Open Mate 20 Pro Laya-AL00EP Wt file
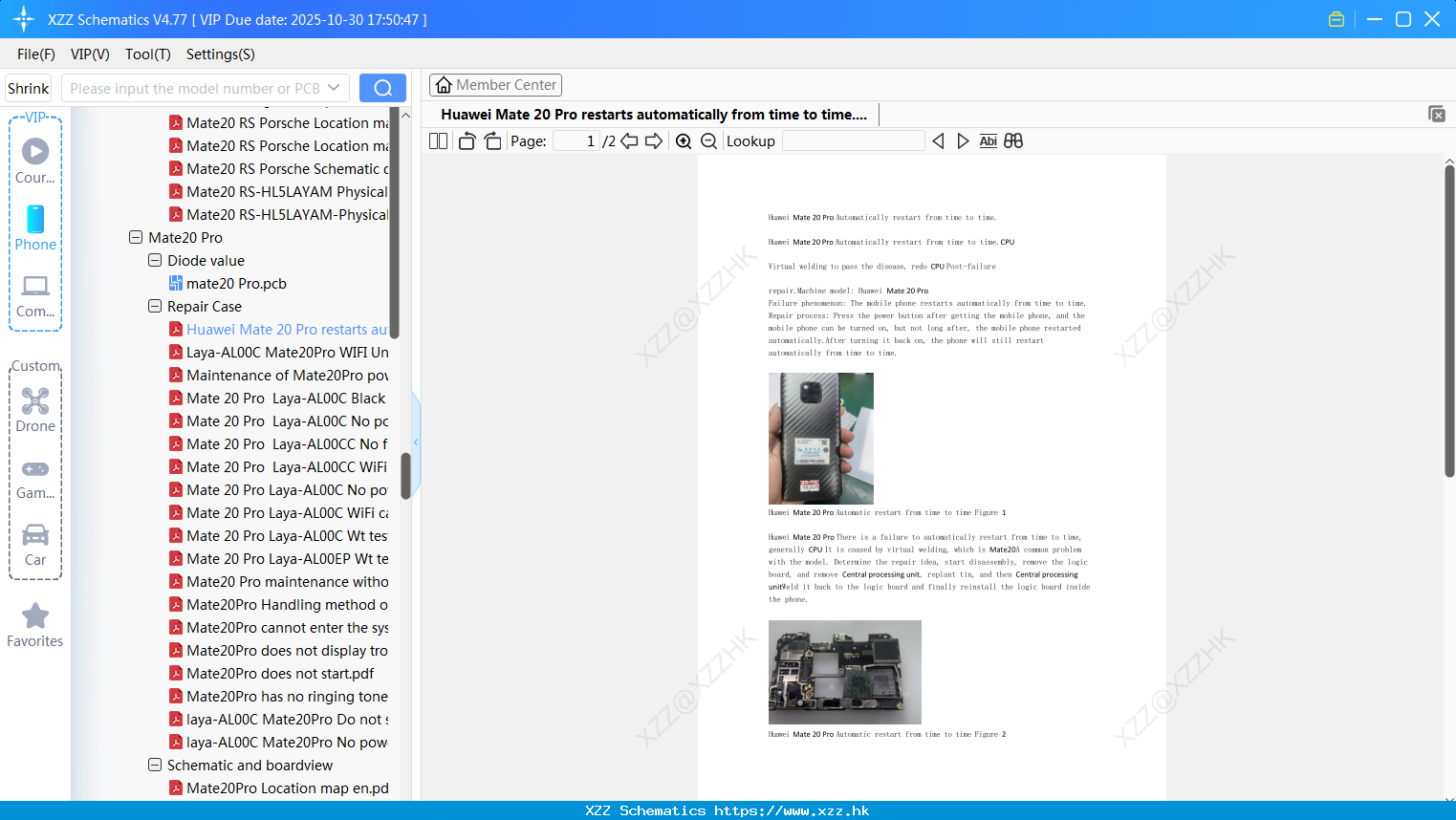Screen dimensions: 1456x820 pyautogui.click(x=279, y=559)
